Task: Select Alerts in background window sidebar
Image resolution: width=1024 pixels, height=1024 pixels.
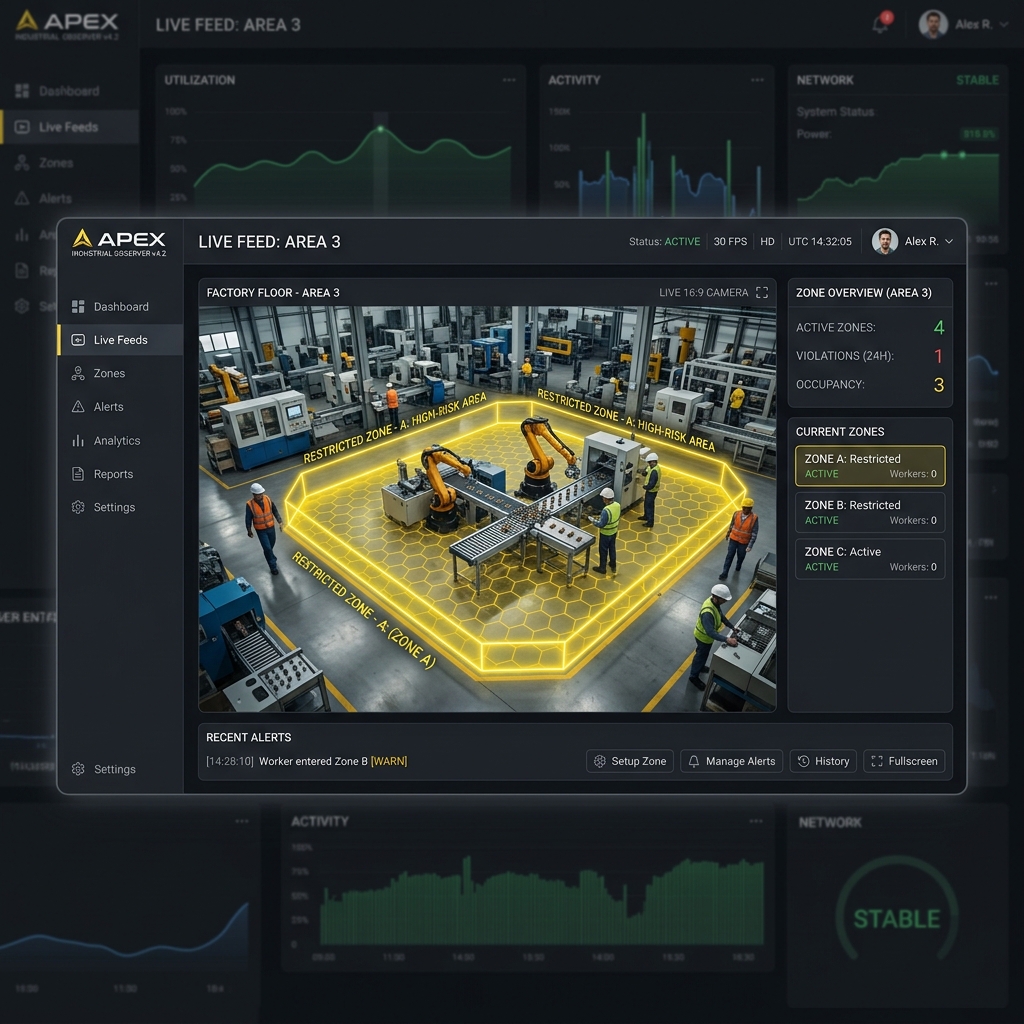Action: pyautogui.click(x=69, y=198)
